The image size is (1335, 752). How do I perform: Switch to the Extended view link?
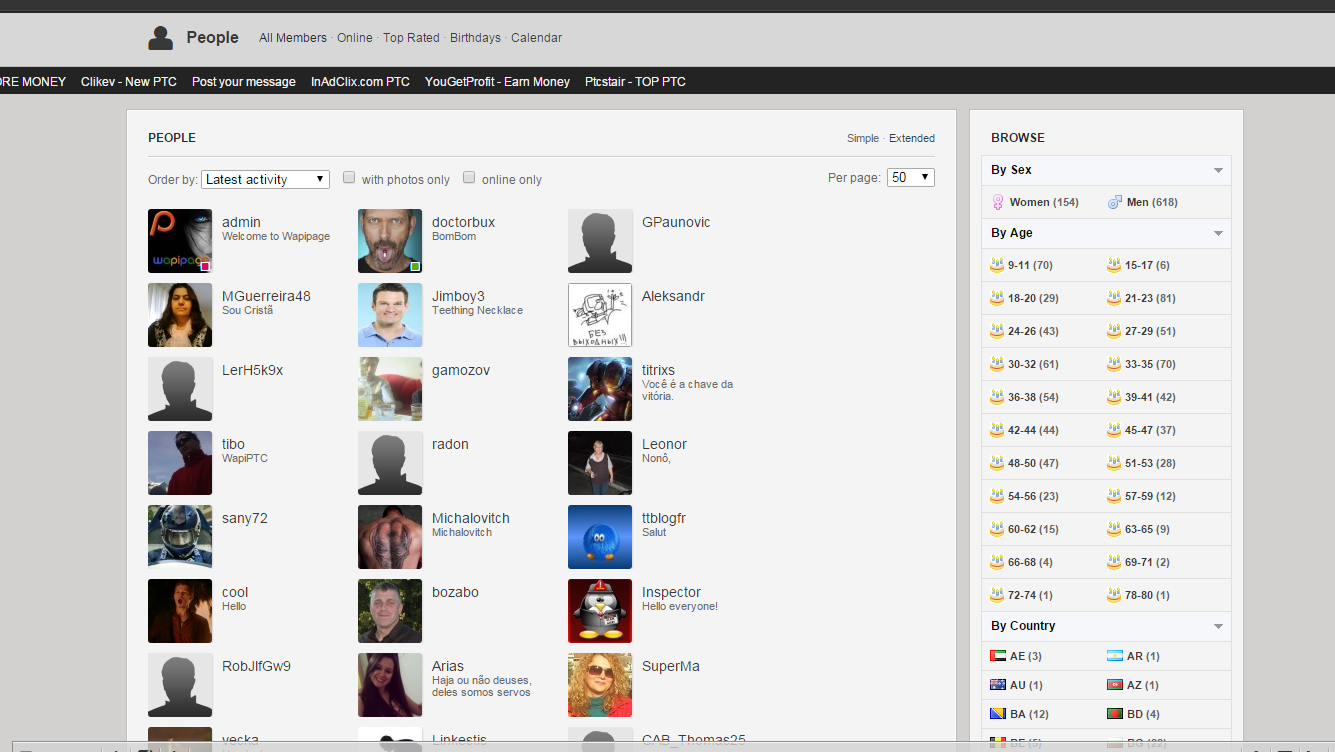[911, 138]
